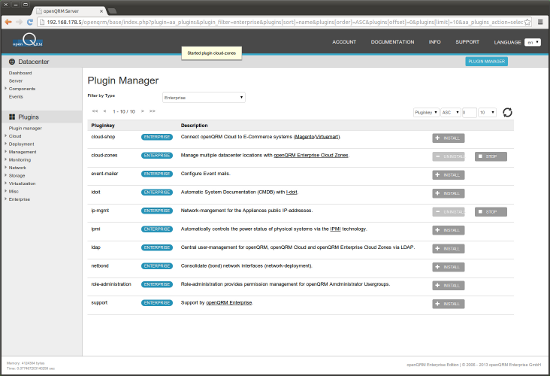Open the browser hamburger menu
The image size is (550, 376).
pyautogui.click(x=541, y=22)
